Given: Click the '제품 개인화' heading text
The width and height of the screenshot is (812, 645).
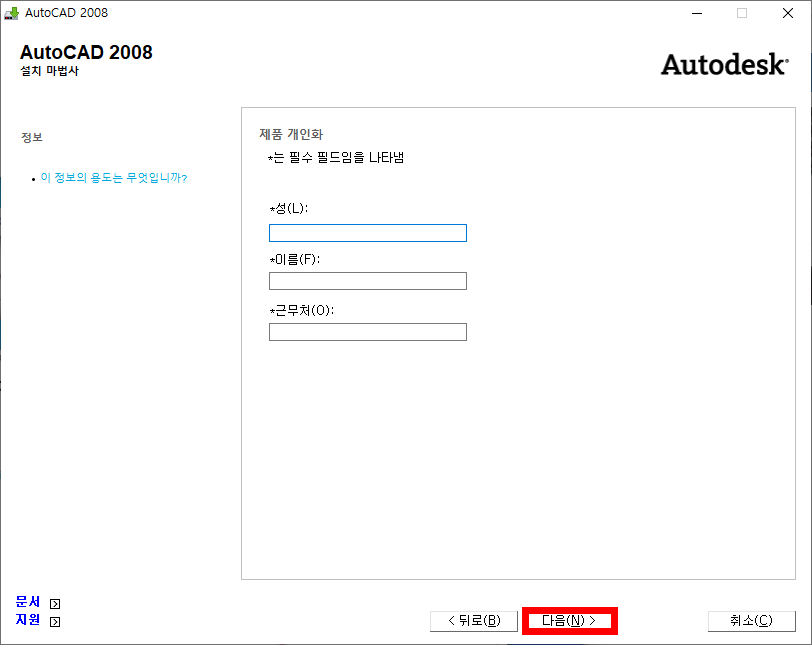Looking at the screenshot, I should pyautogui.click(x=291, y=135).
